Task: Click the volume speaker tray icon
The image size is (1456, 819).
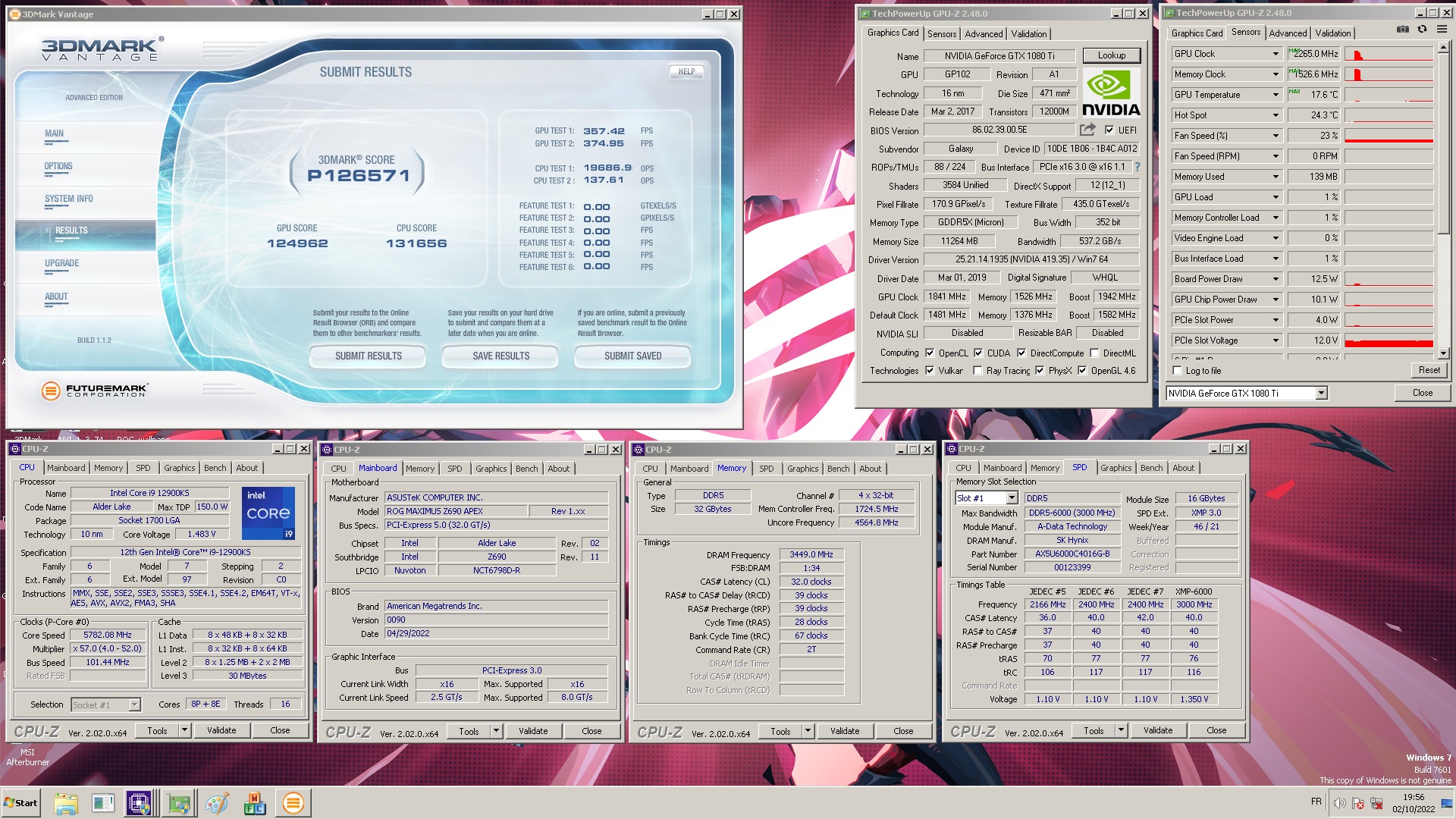Action: pyautogui.click(x=1339, y=803)
